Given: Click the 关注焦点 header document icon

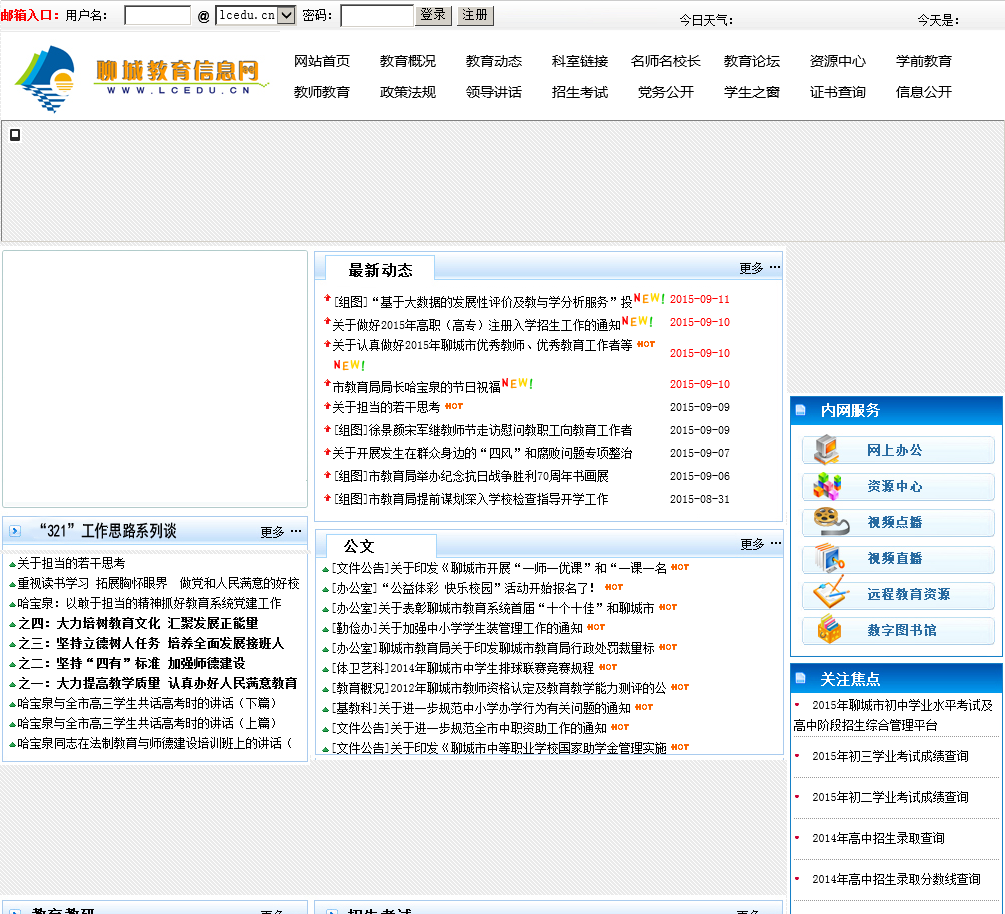Looking at the screenshot, I should [x=800, y=678].
